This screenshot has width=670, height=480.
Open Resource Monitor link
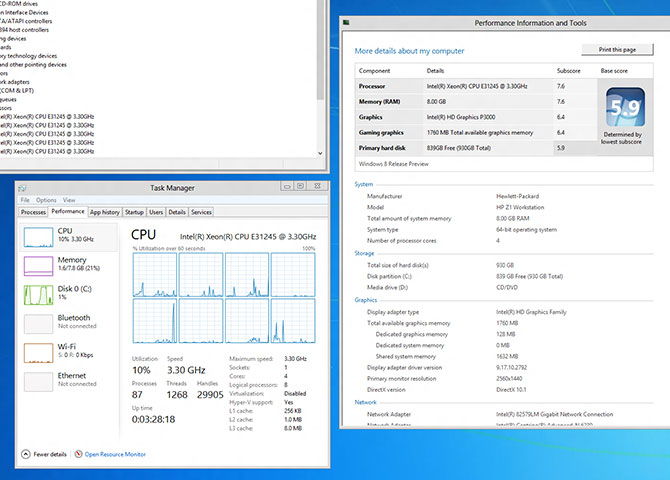(x=115, y=454)
